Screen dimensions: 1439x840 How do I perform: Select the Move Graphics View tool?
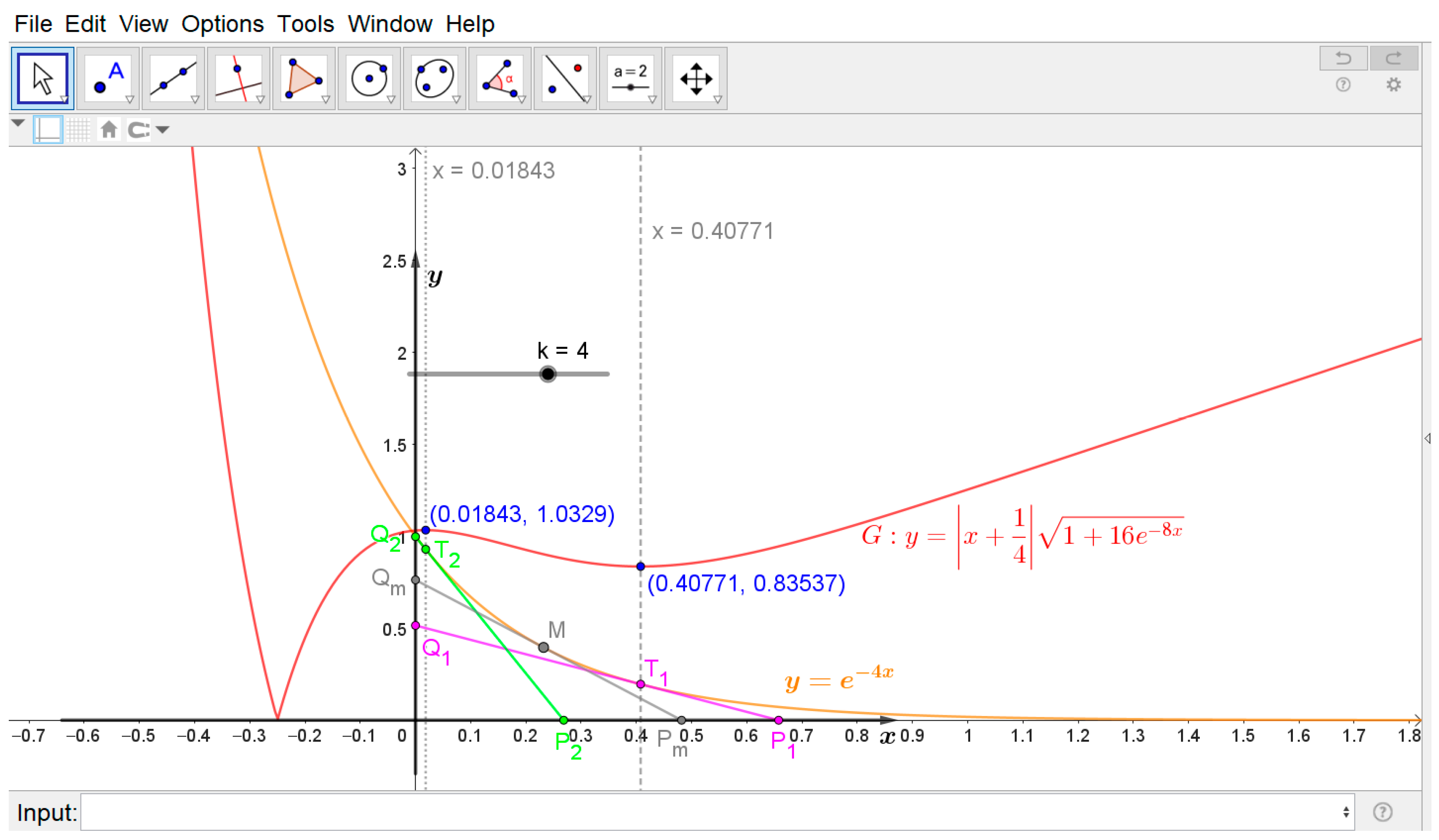[x=695, y=79]
